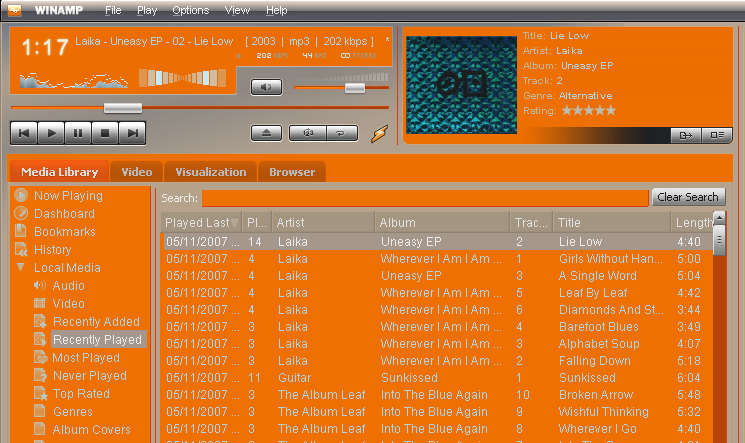Open the View menu
This screenshot has height=443, width=745.
click(x=237, y=10)
